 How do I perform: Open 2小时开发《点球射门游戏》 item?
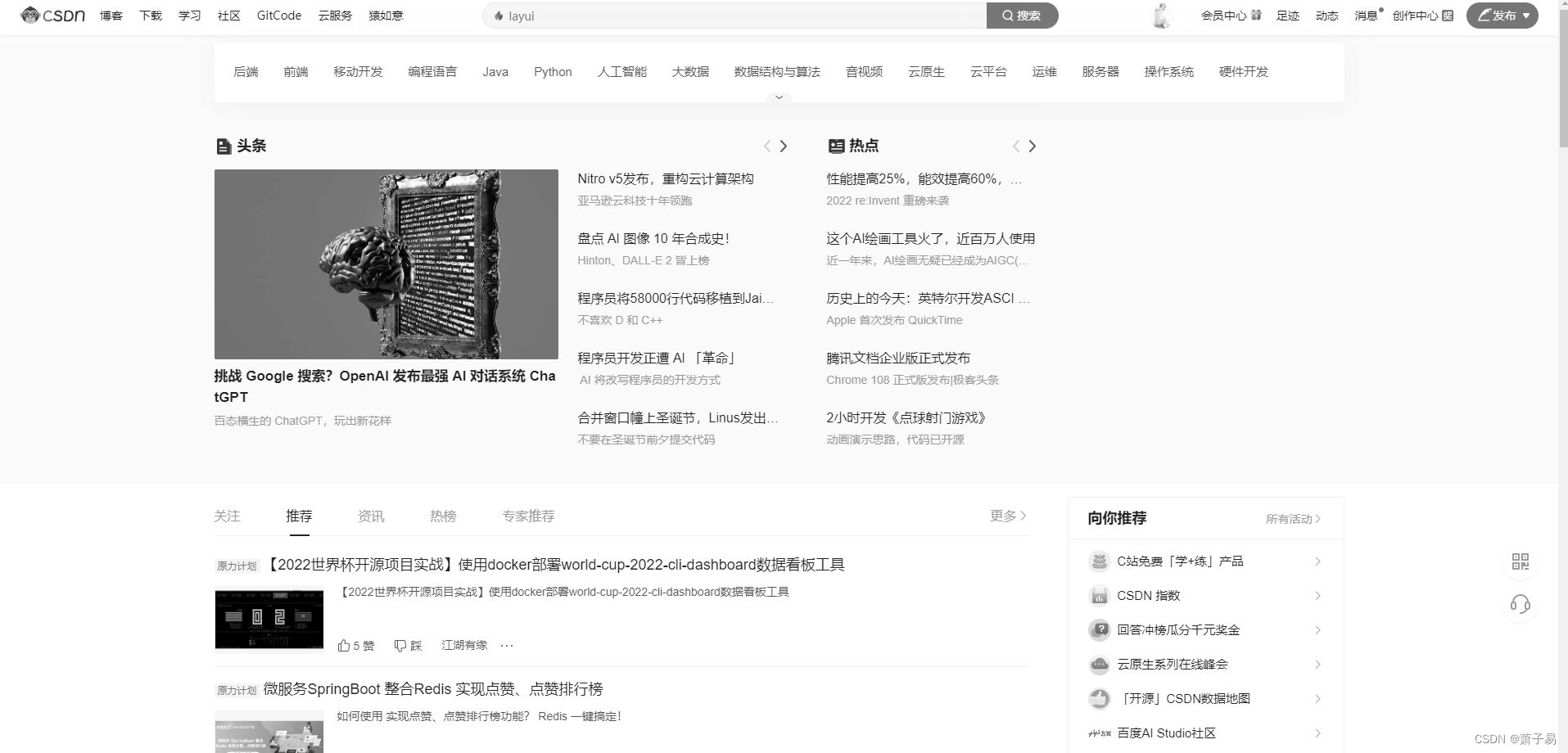tap(906, 417)
